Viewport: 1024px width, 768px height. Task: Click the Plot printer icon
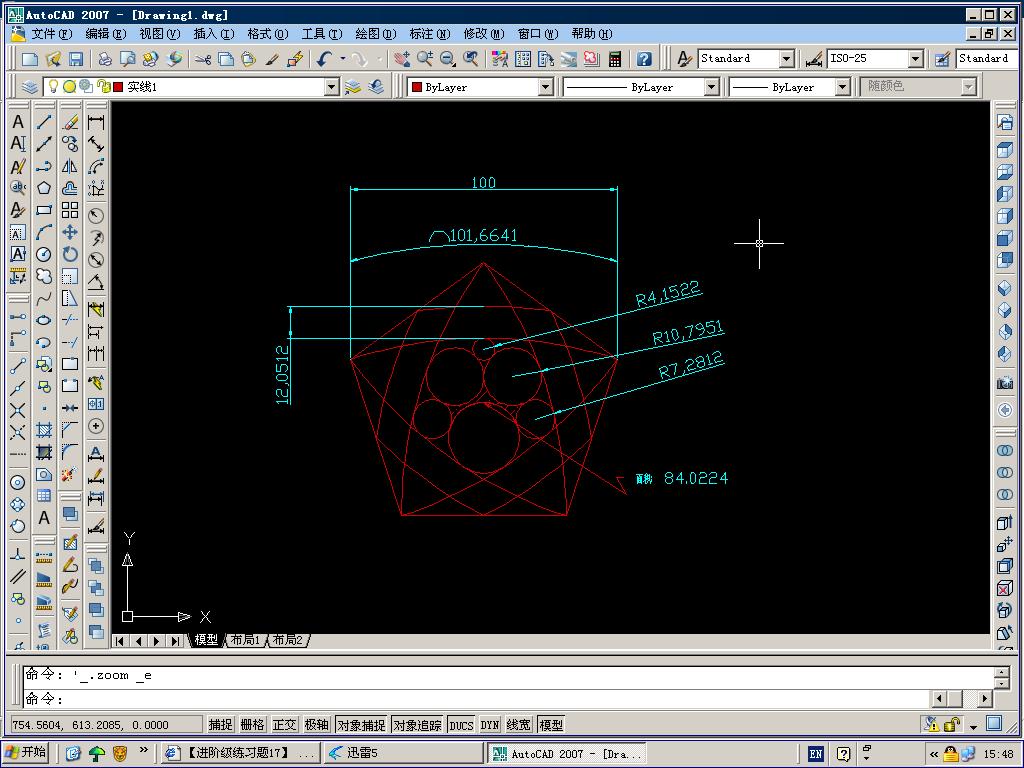[104, 59]
